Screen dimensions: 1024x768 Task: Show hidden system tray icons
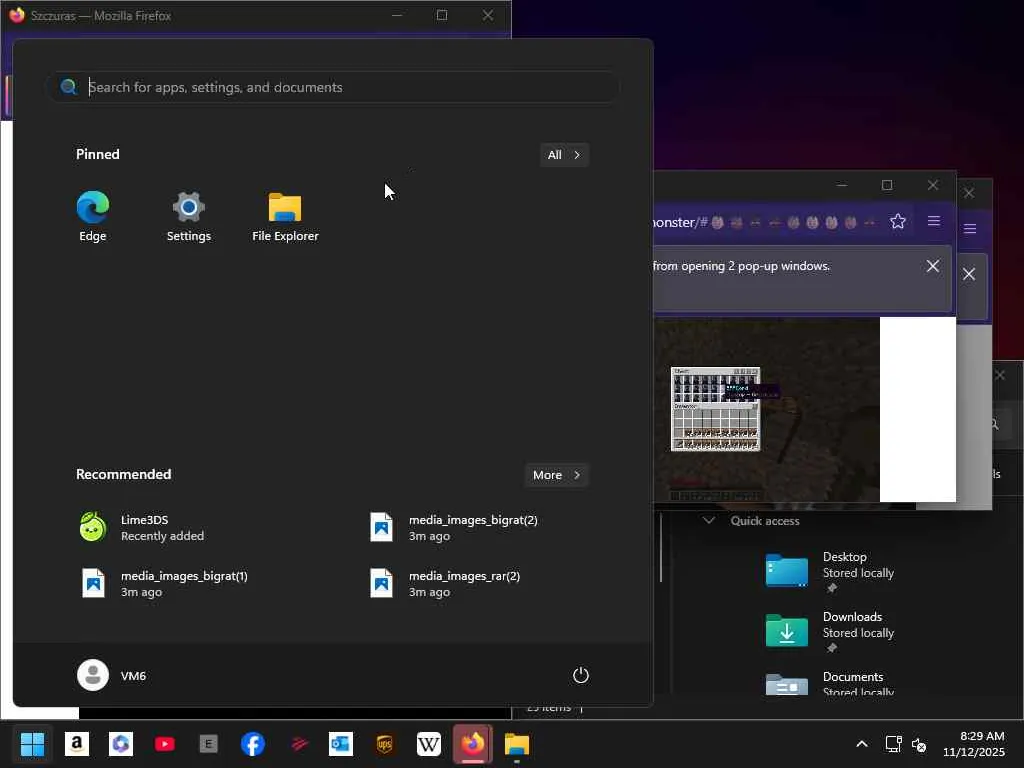coord(862,744)
